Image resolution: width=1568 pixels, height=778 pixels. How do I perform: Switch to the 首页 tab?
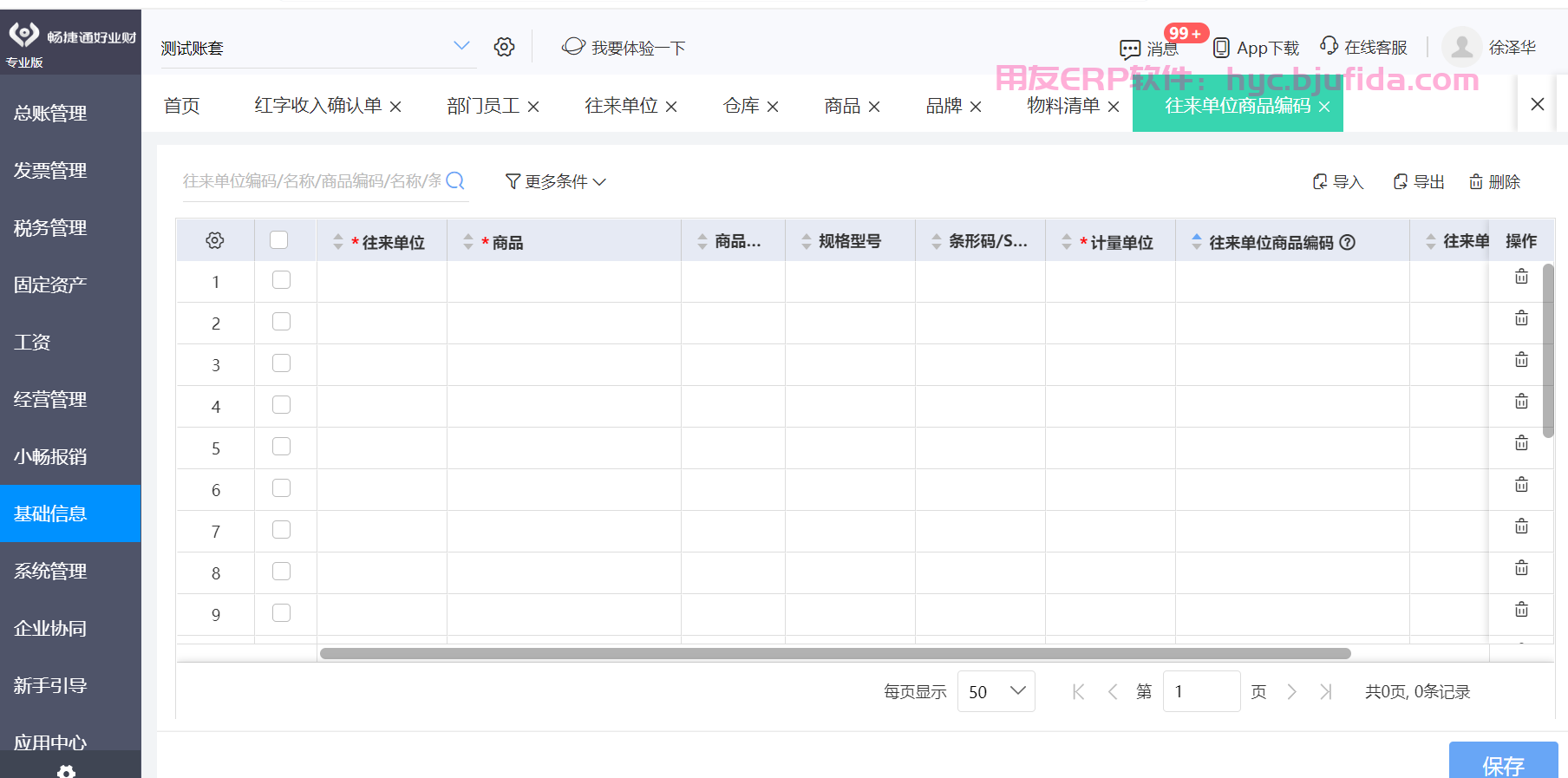[181, 106]
